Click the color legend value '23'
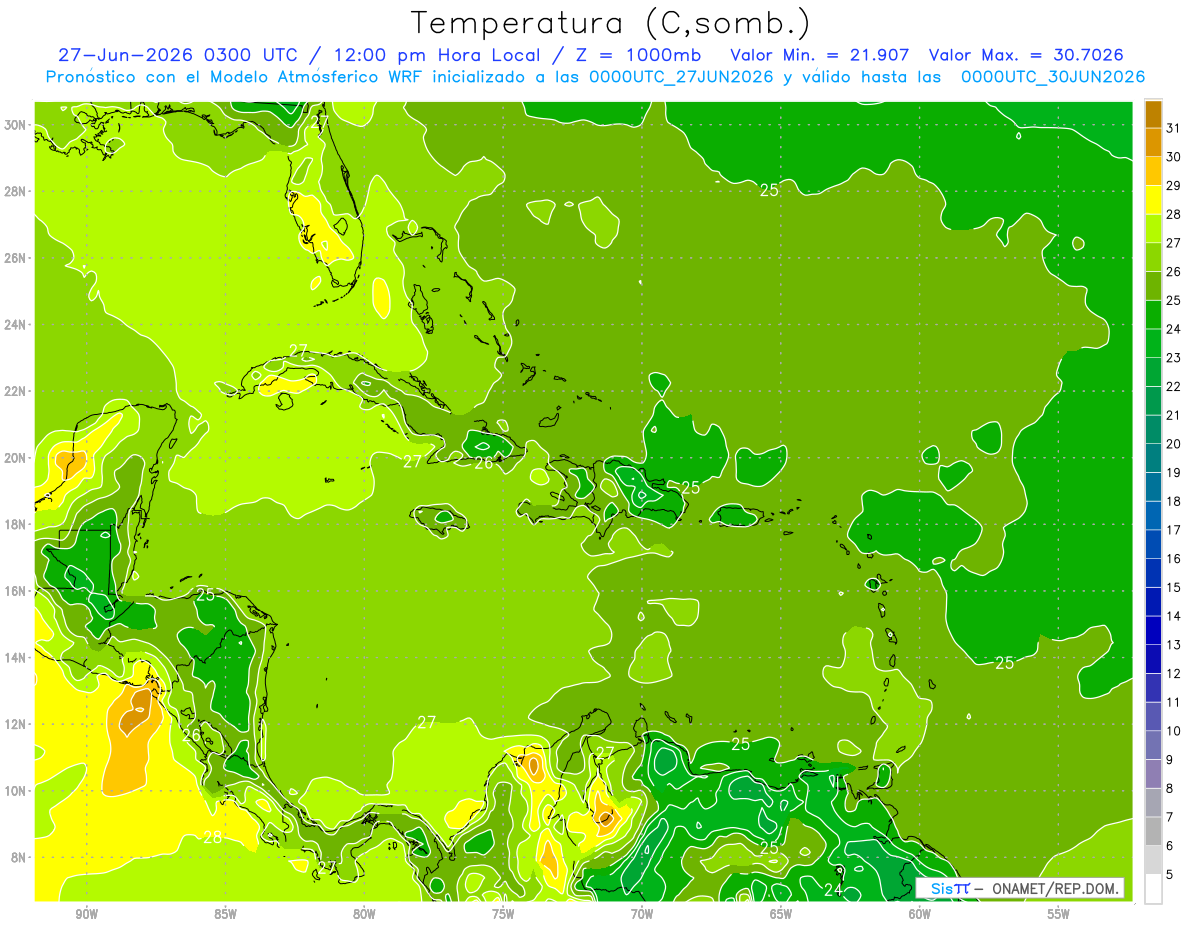The height and width of the screenshot is (927, 1200). pos(1174,358)
